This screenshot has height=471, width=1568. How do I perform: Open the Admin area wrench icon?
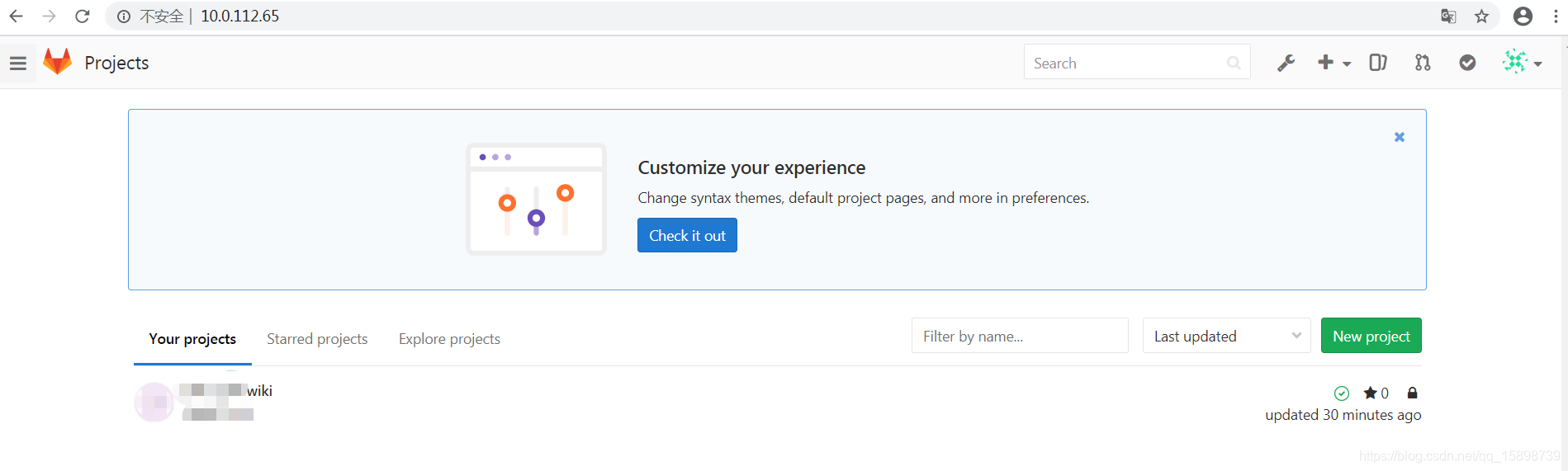tap(1286, 63)
